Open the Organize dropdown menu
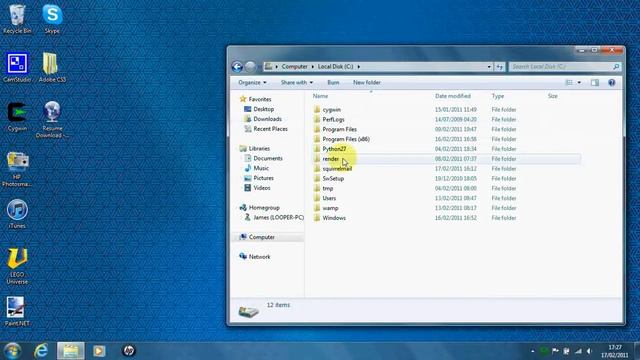The width and height of the screenshot is (640, 360). point(252,82)
